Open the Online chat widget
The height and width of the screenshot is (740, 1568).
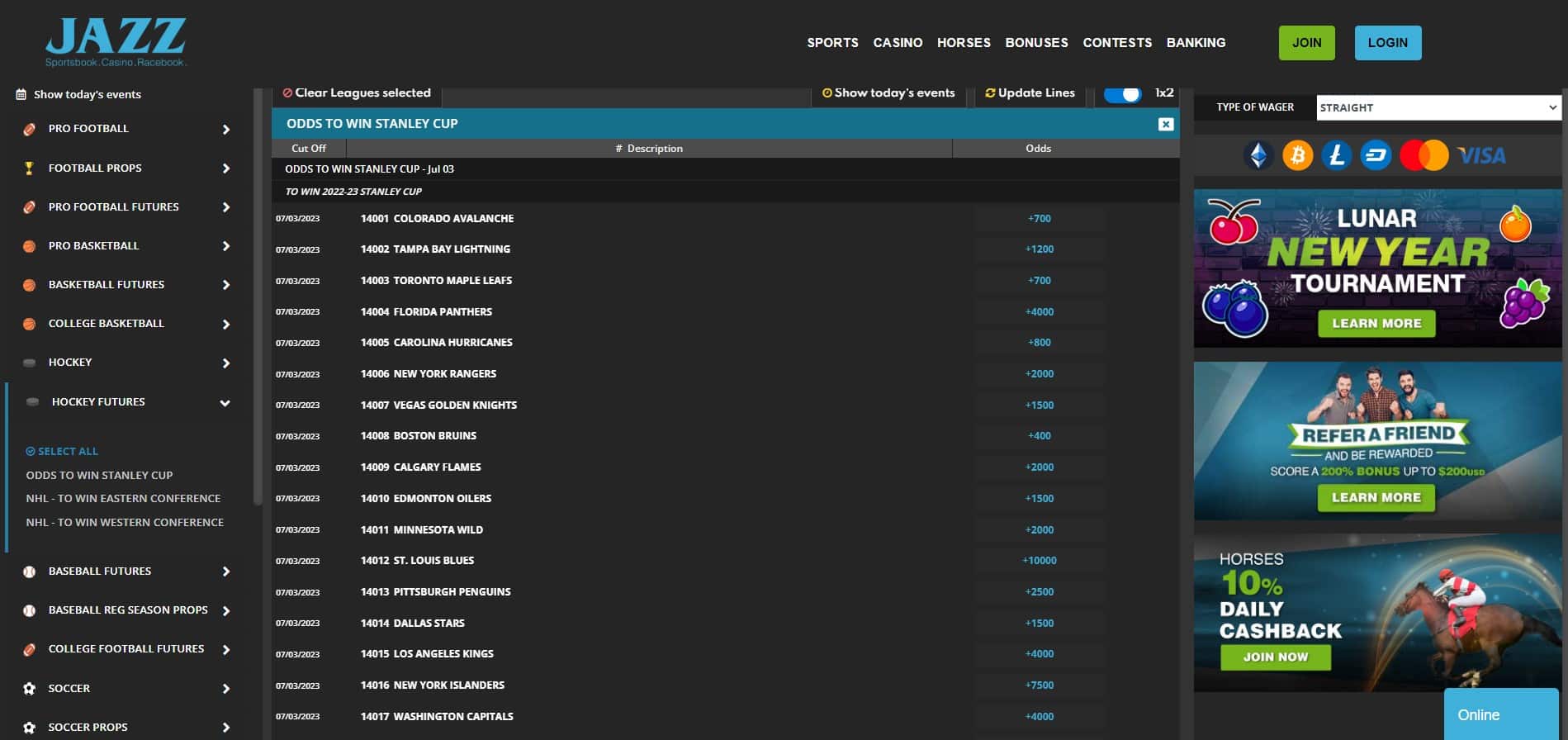coord(1501,715)
